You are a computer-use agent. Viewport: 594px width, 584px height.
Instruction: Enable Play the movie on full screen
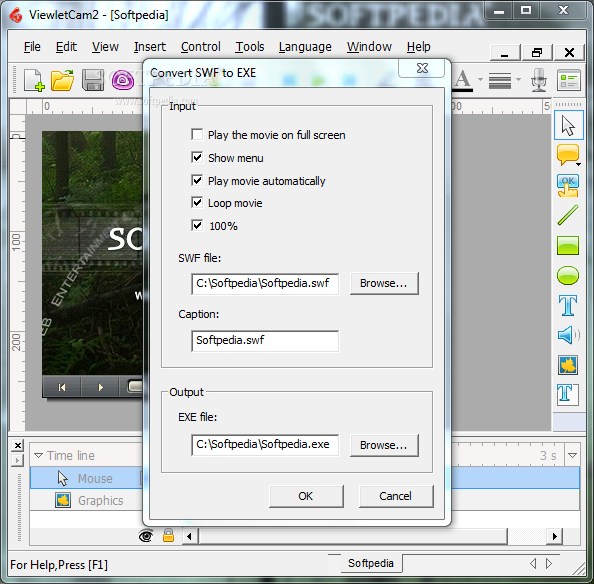point(197,134)
